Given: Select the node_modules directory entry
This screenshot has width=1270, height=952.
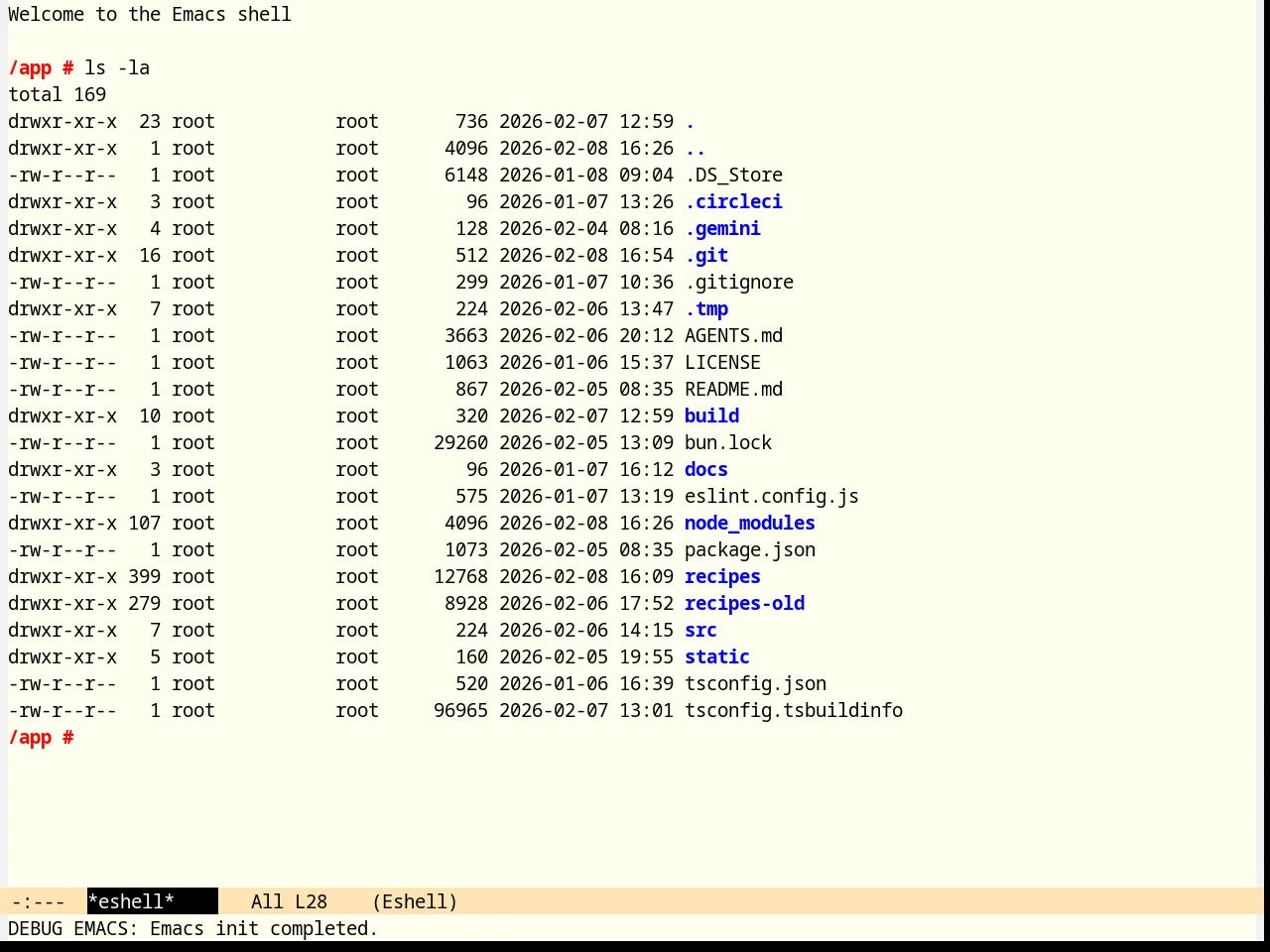Looking at the screenshot, I should tap(750, 524).
